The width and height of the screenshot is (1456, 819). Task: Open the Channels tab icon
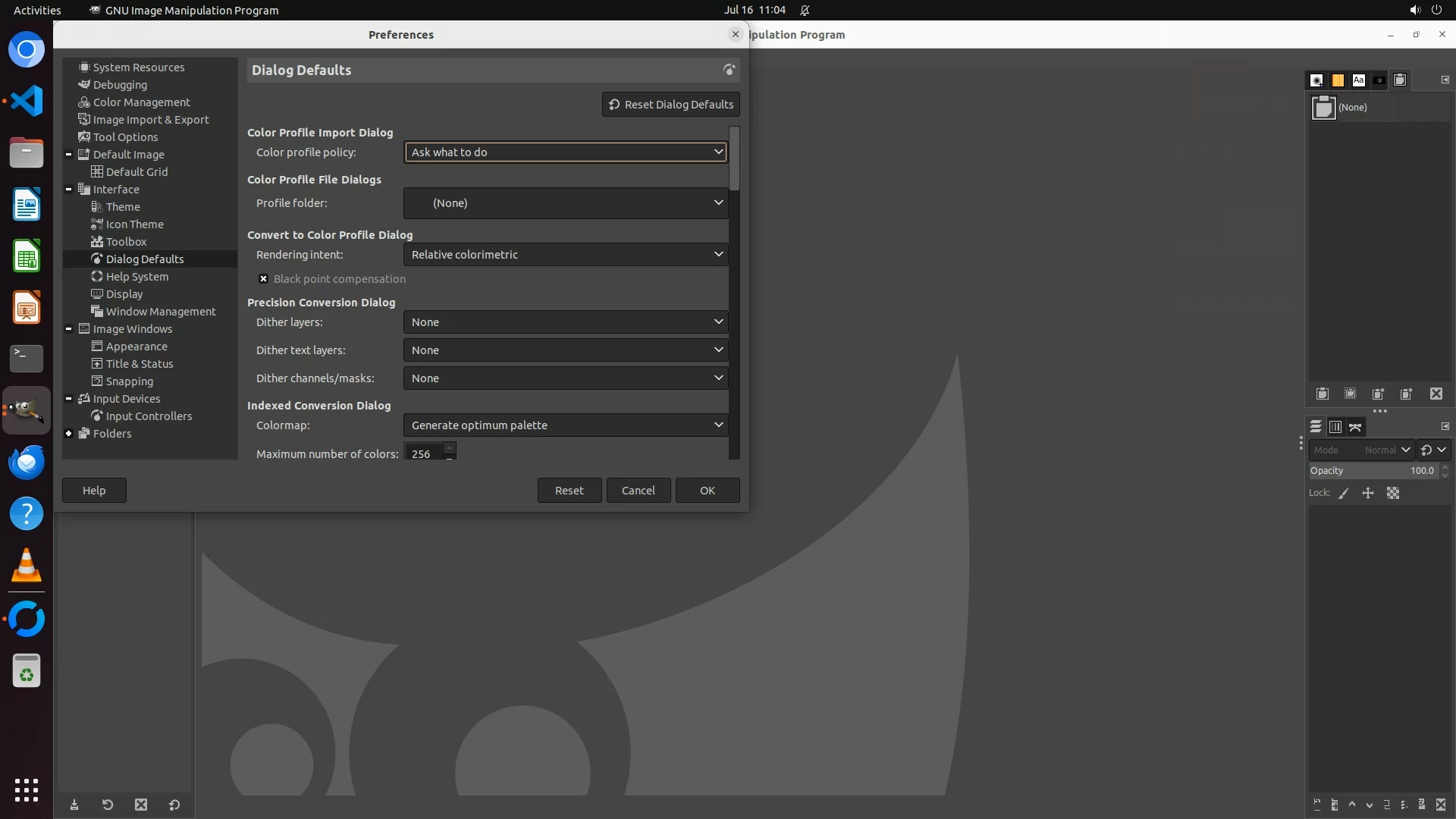pyautogui.click(x=1335, y=427)
